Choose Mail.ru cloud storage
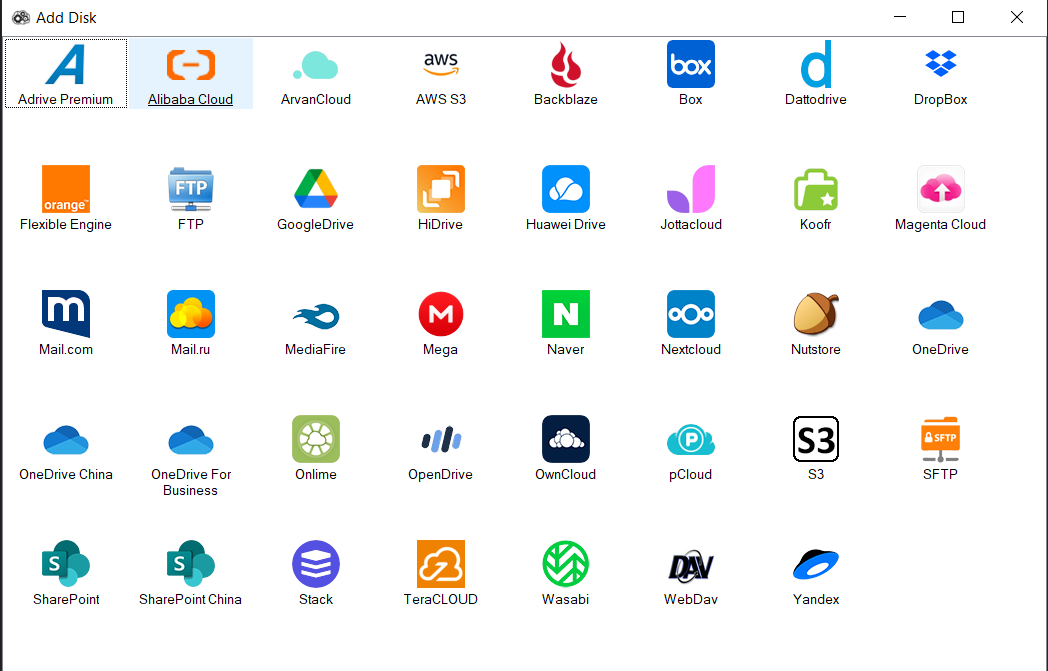 pos(190,322)
